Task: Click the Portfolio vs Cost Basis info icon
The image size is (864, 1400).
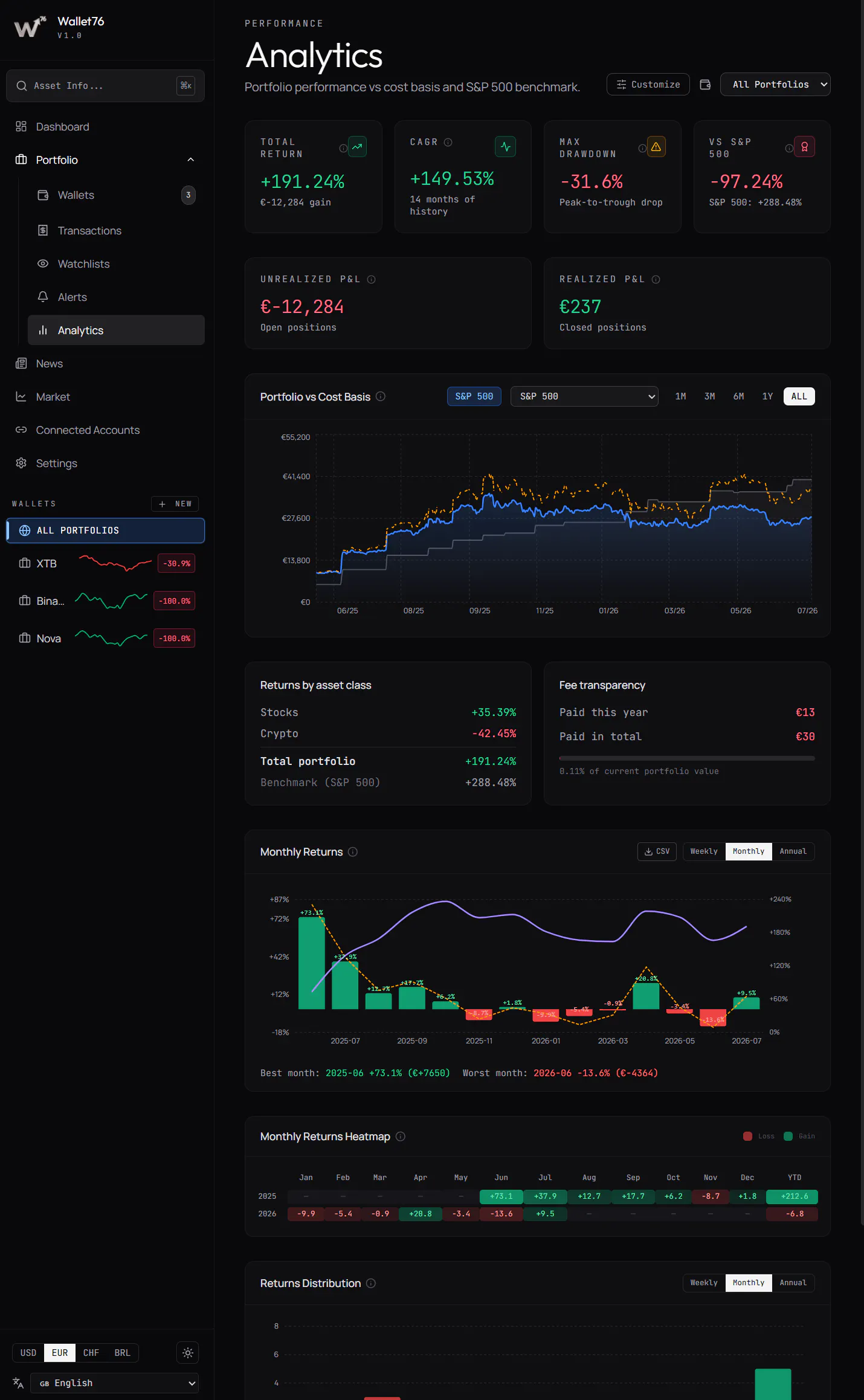Action: click(x=381, y=396)
